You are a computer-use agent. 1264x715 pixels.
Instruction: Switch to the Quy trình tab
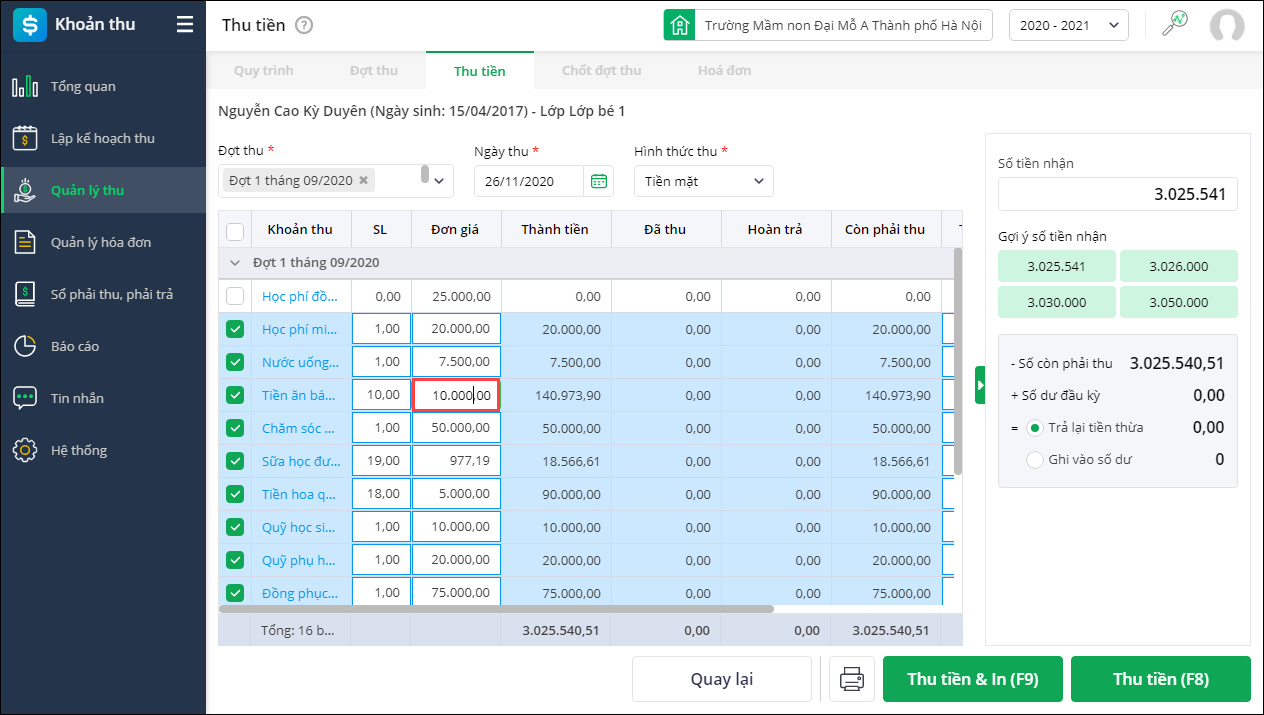[263, 71]
